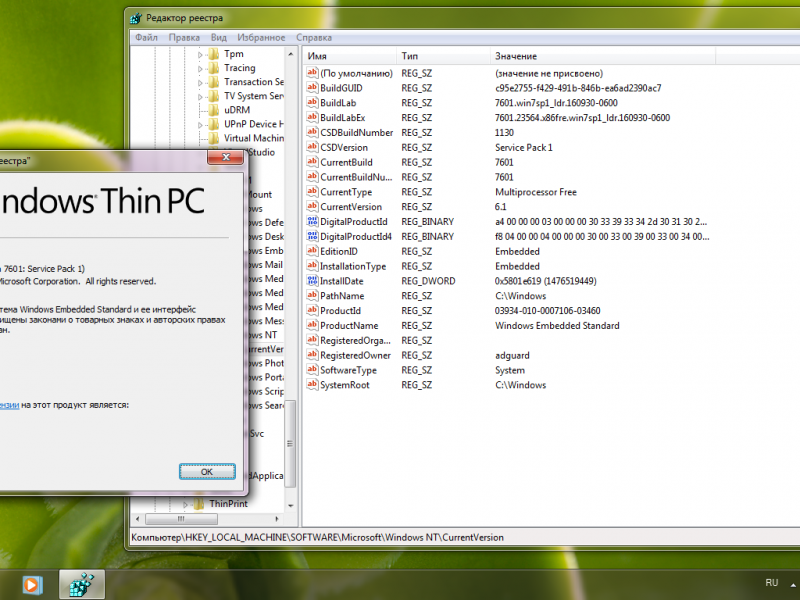Click the BuildLab string value icon
800x600 pixels.
[x=312, y=103]
